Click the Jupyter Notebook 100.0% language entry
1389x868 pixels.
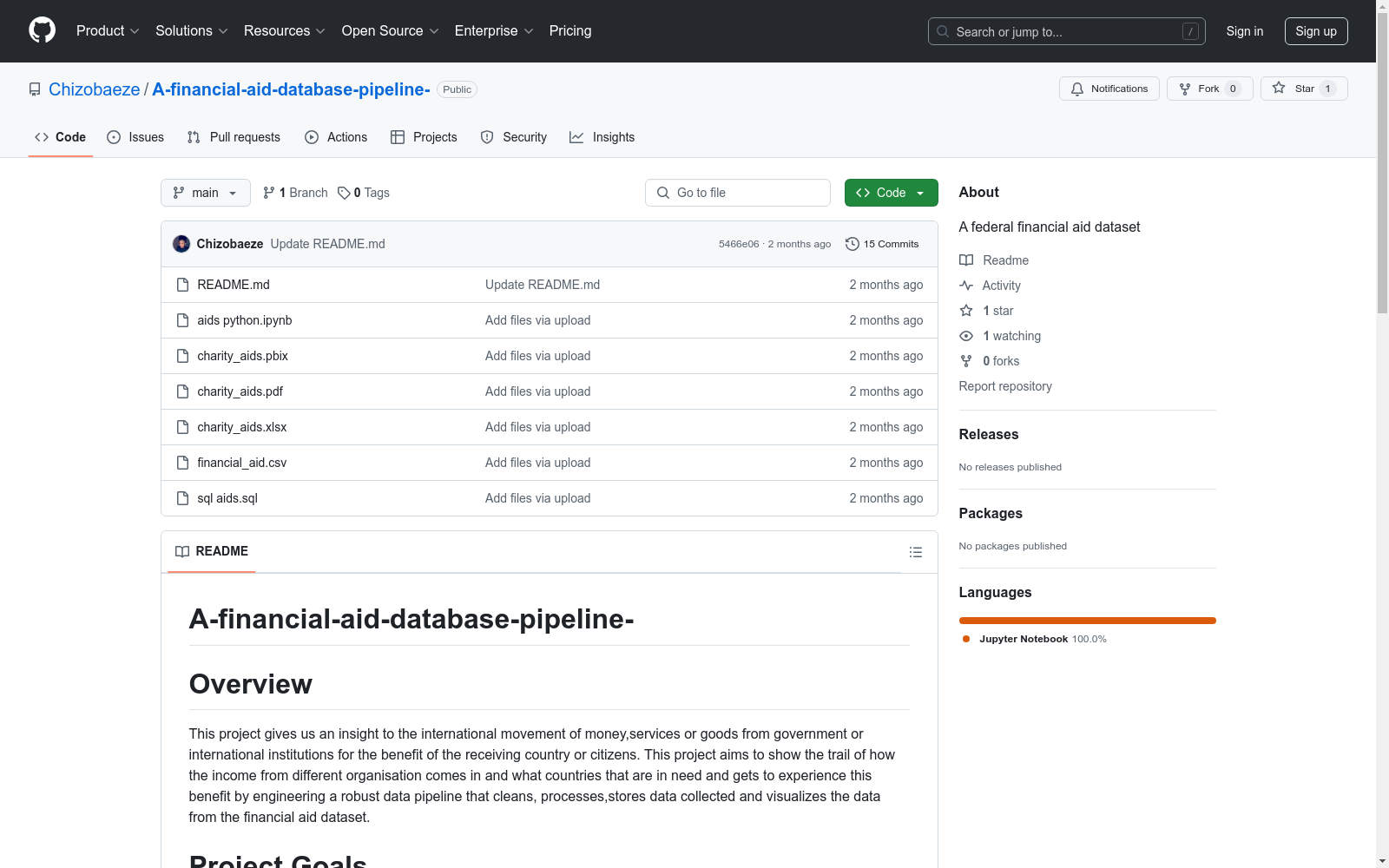[x=1035, y=639]
